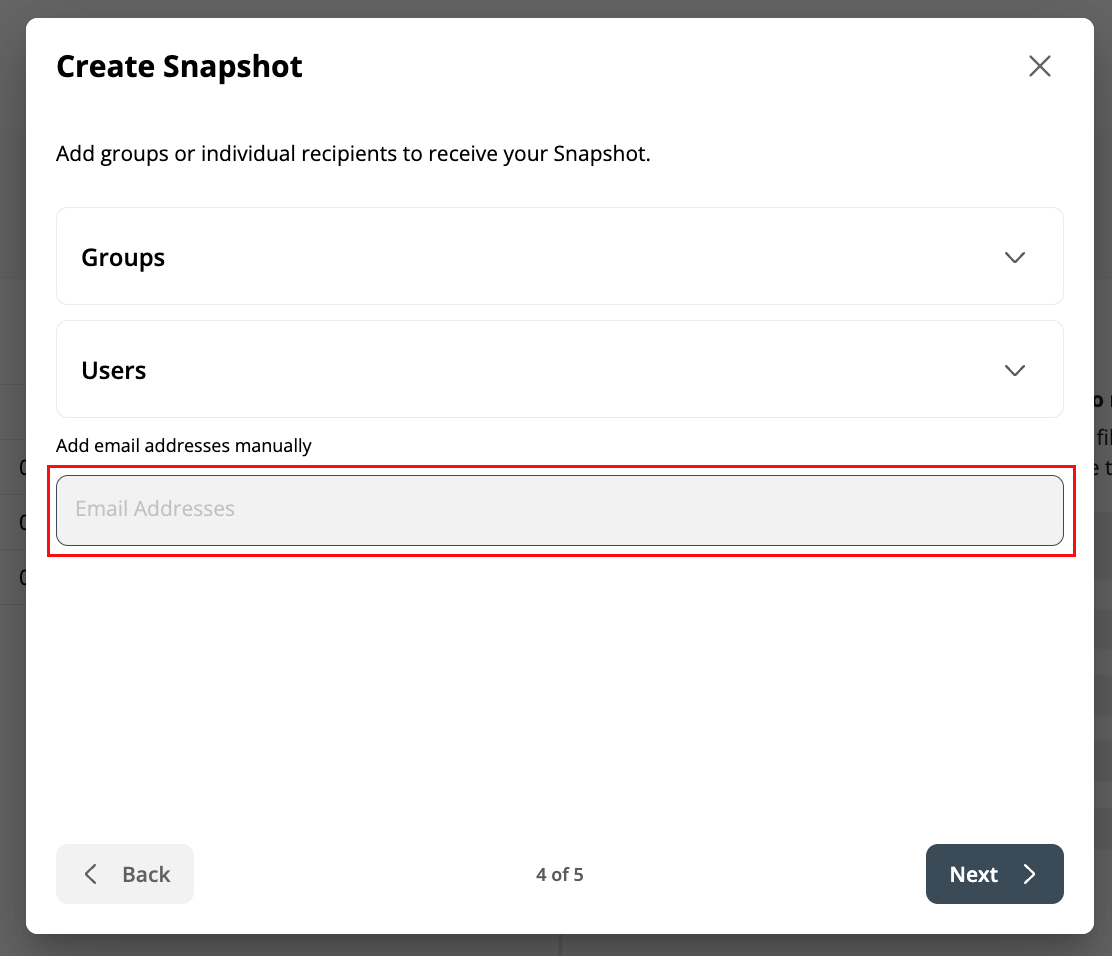Click the Create Snapshot title
The image size is (1112, 956).
tap(179, 67)
